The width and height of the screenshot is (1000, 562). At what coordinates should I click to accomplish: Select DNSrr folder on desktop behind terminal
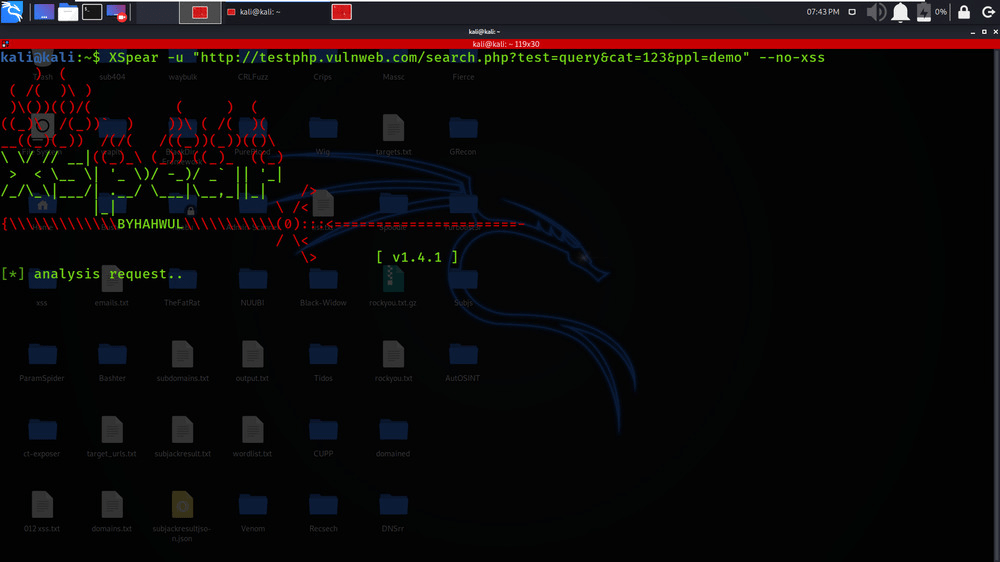(393, 512)
